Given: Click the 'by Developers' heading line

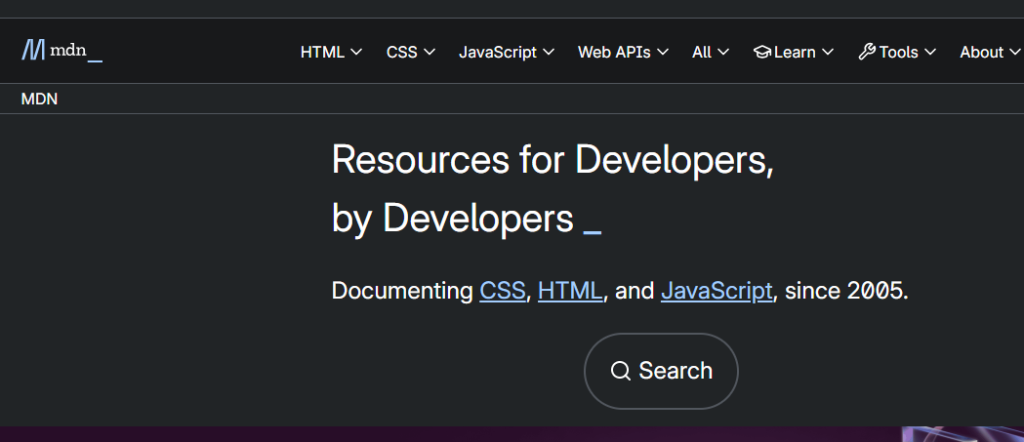Looking at the screenshot, I should point(453,218).
